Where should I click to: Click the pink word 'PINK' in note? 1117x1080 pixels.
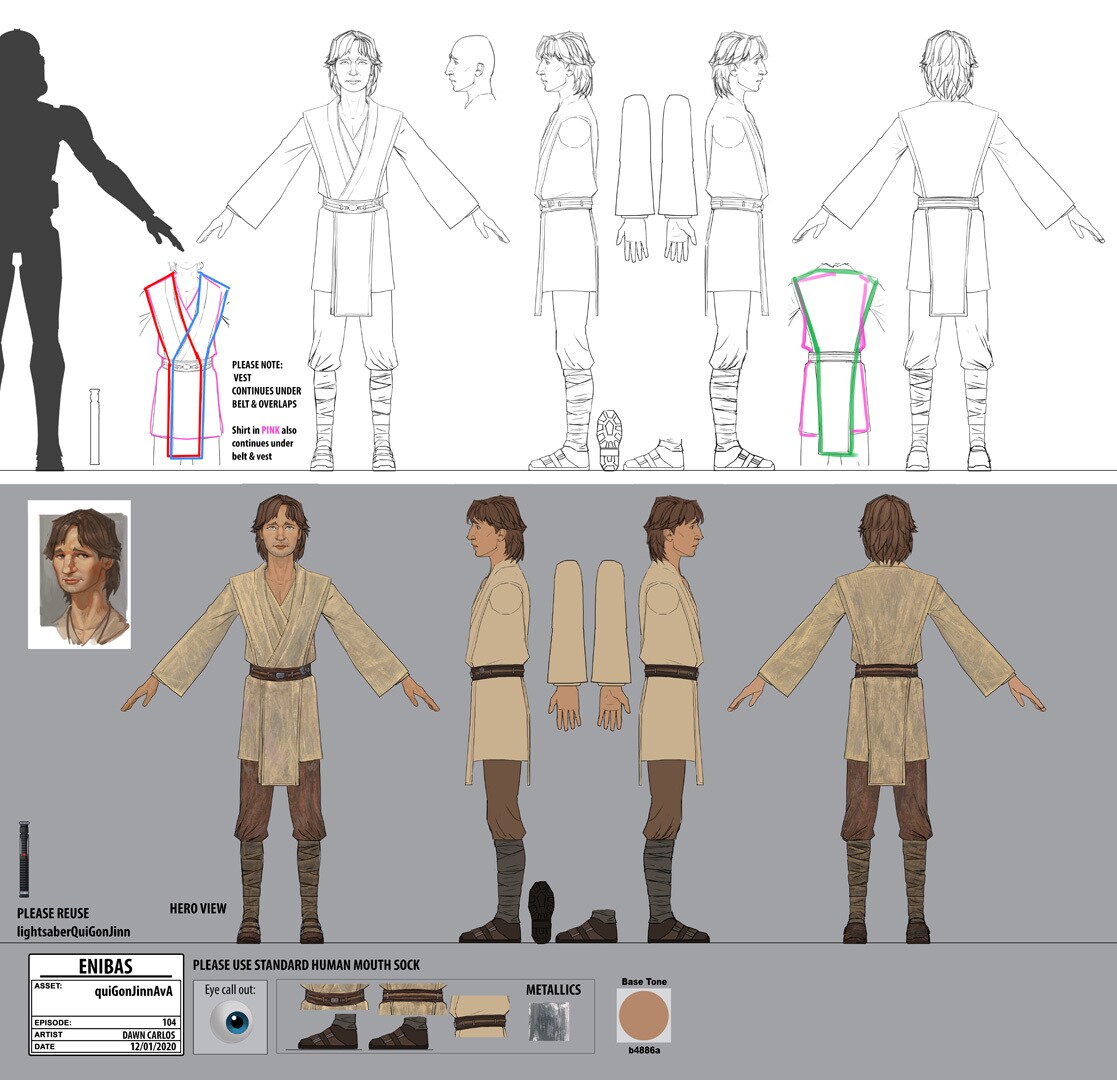pos(271,430)
